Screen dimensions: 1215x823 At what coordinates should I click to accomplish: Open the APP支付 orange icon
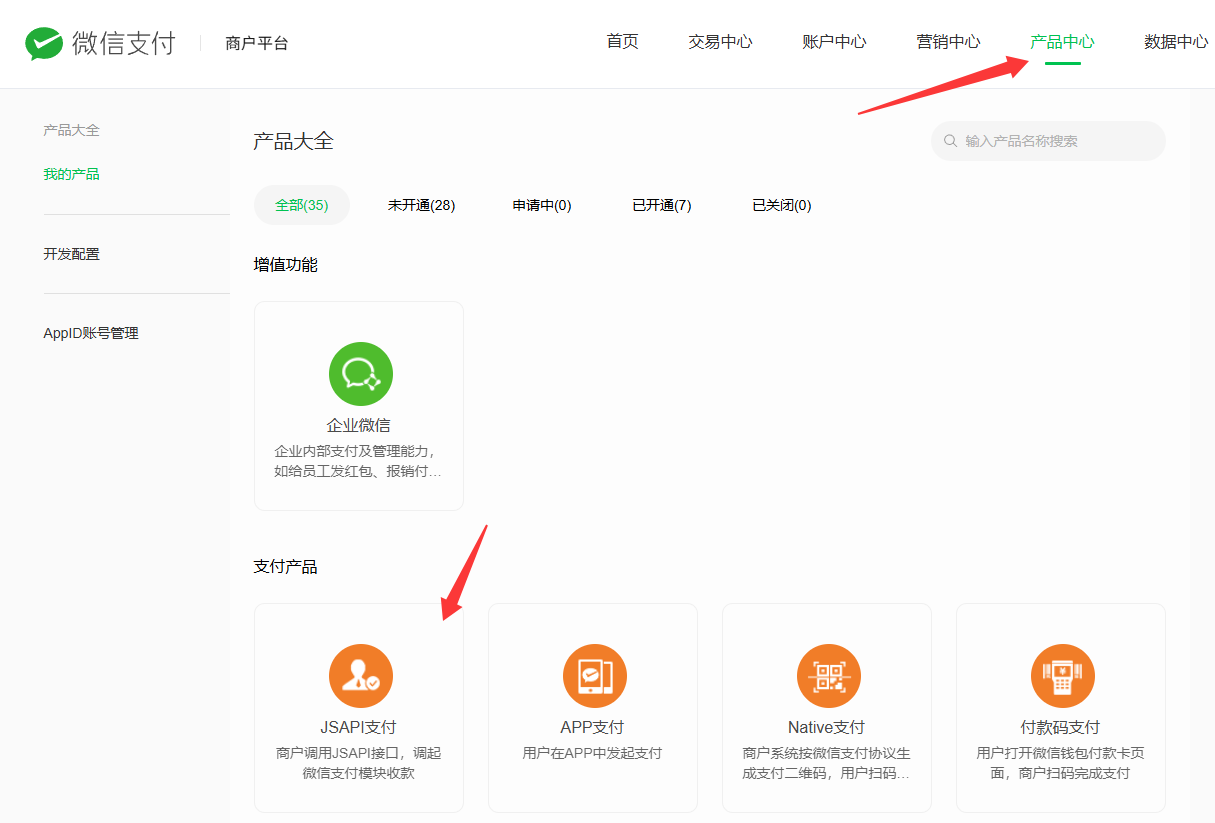pos(594,676)
